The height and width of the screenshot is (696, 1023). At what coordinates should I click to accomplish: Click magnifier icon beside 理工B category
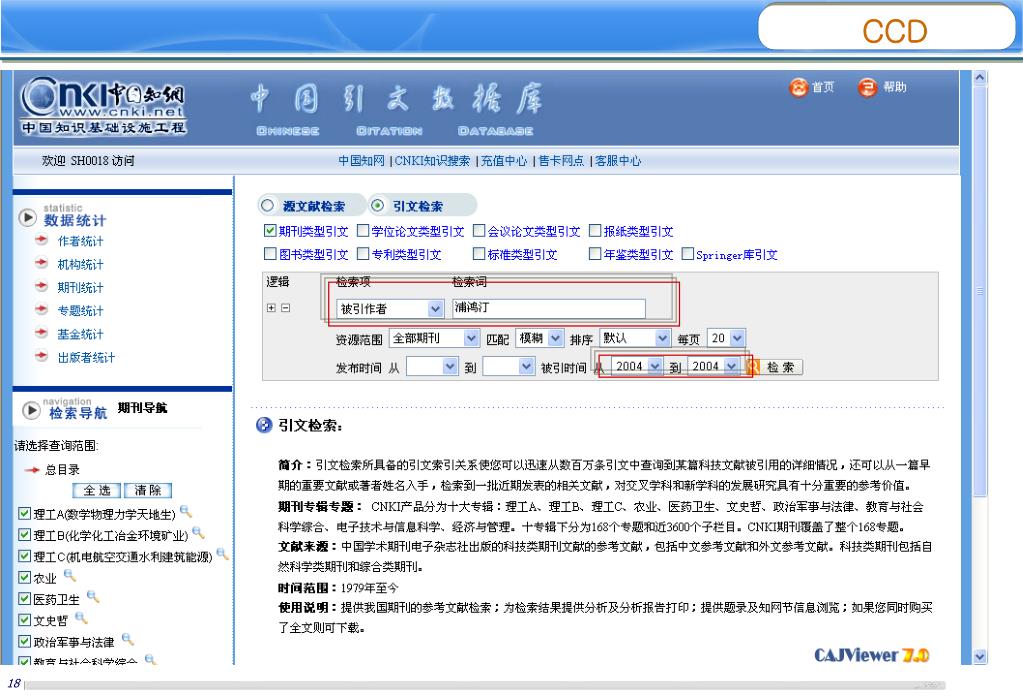(198, 532)
